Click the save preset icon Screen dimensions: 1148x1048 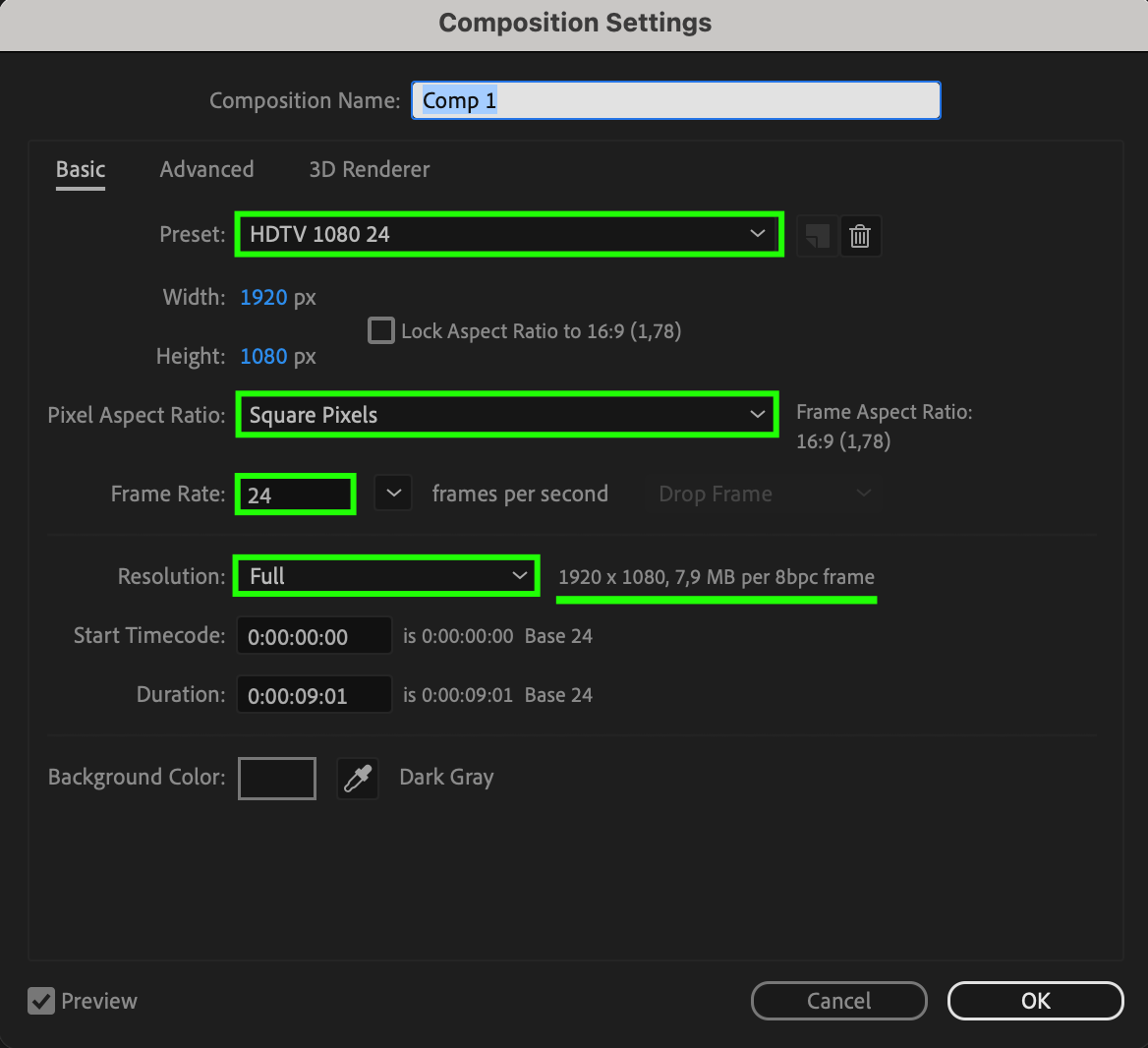817,236
